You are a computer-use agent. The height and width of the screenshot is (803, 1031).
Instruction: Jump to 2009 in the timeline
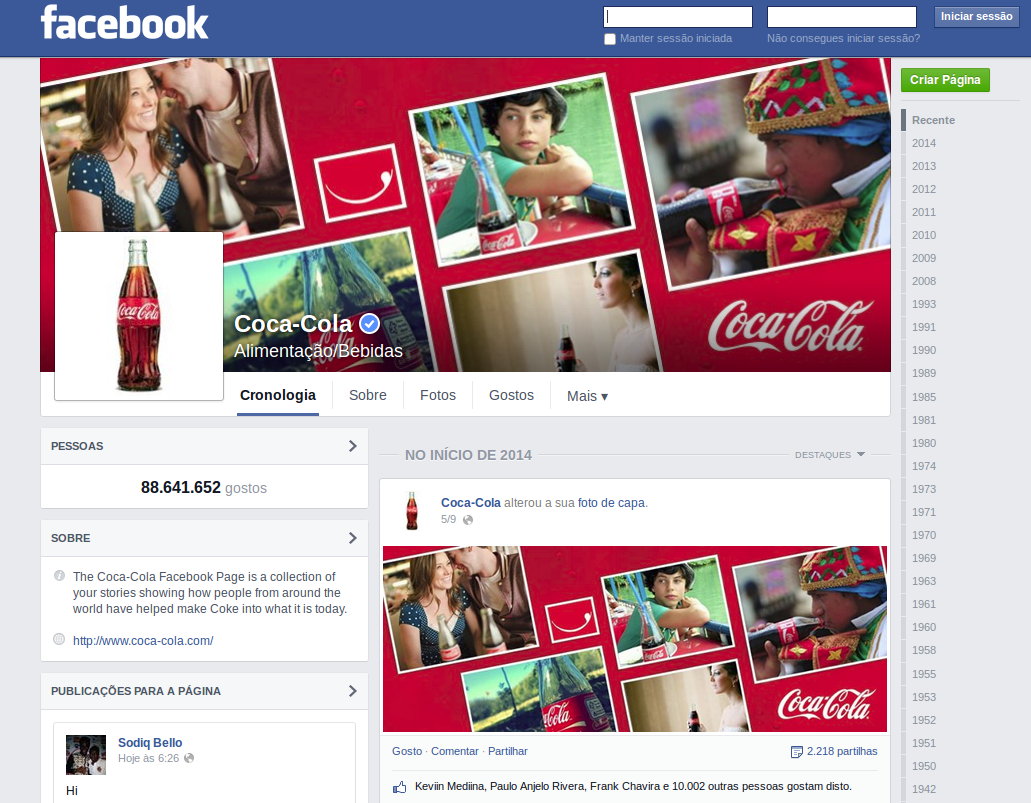(x=924, y=258)
